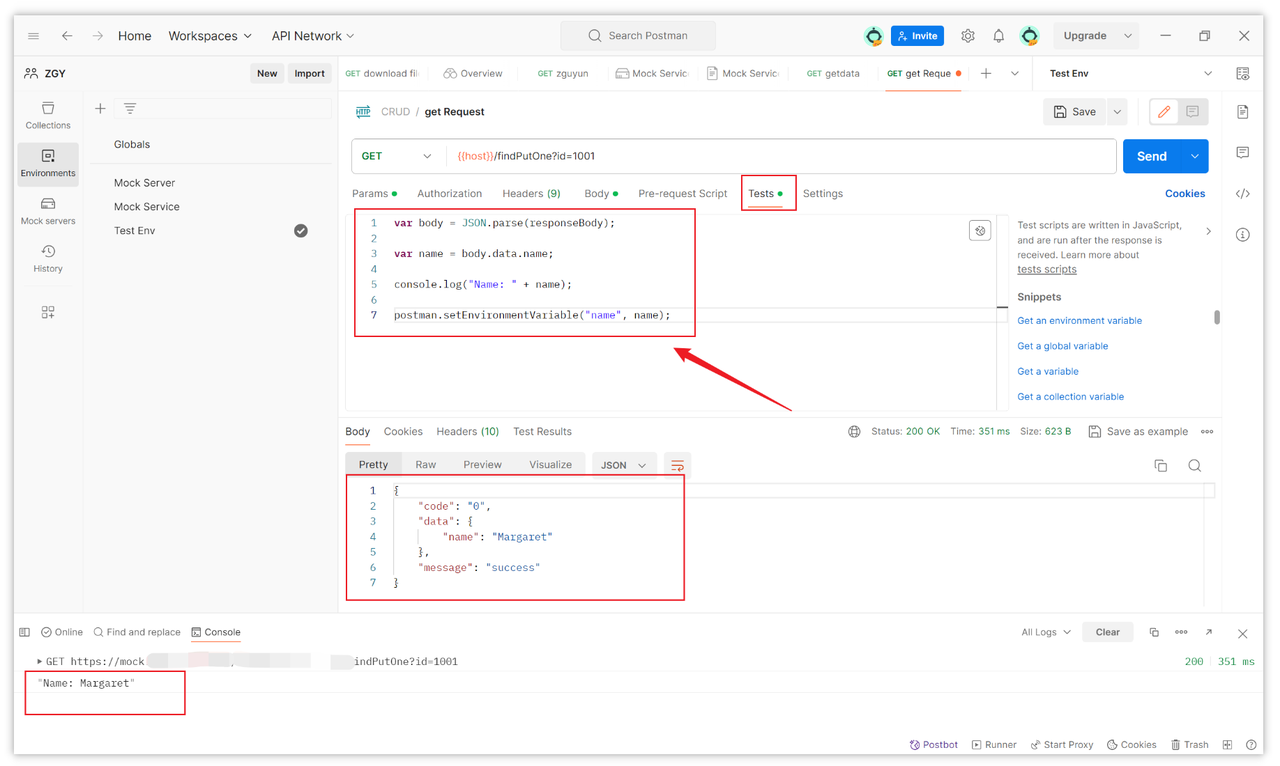
Task: Open the Test Results response tab
Action: coord(542,432)
